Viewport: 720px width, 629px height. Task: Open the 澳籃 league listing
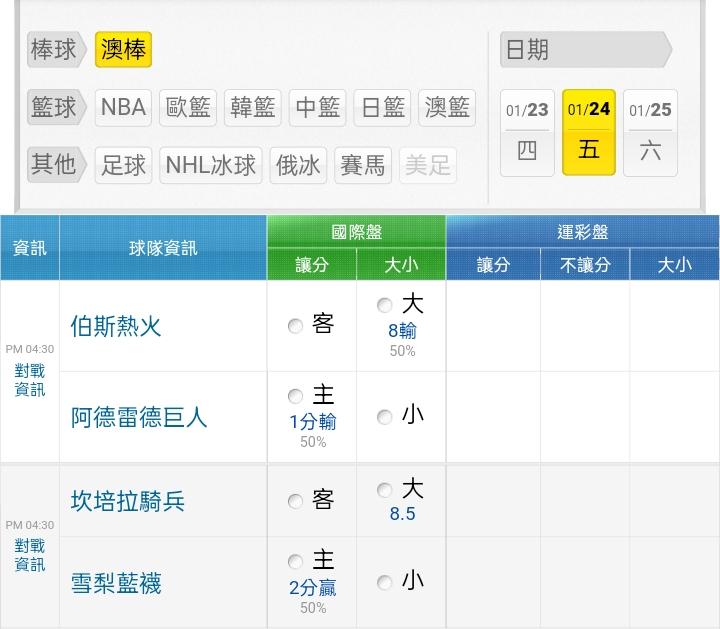[446, 108]
